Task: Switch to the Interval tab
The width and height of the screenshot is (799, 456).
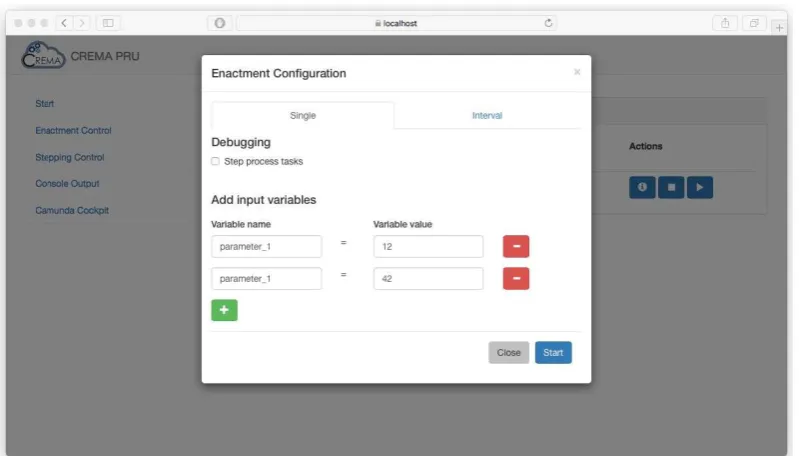Action: pos(487,116)
